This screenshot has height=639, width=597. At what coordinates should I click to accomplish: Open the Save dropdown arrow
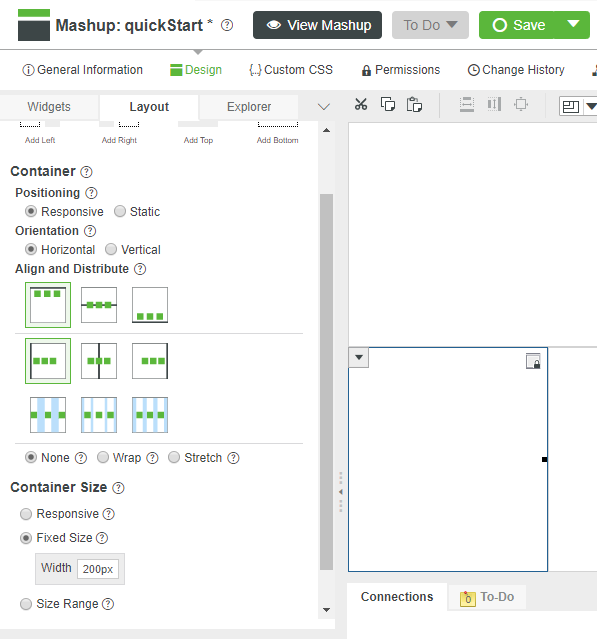[x=573, y=25]
